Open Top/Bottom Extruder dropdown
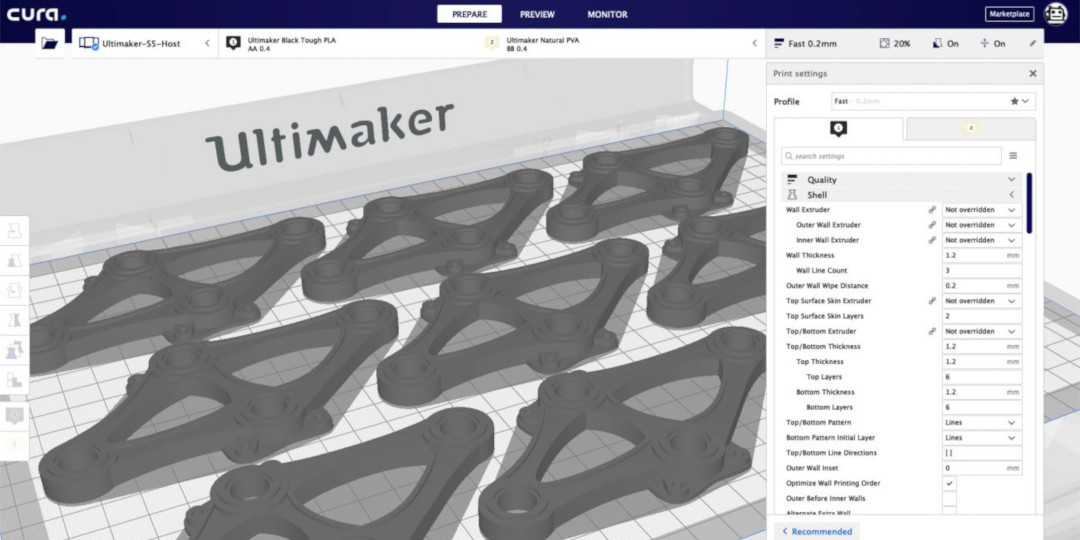 (982, 331)
